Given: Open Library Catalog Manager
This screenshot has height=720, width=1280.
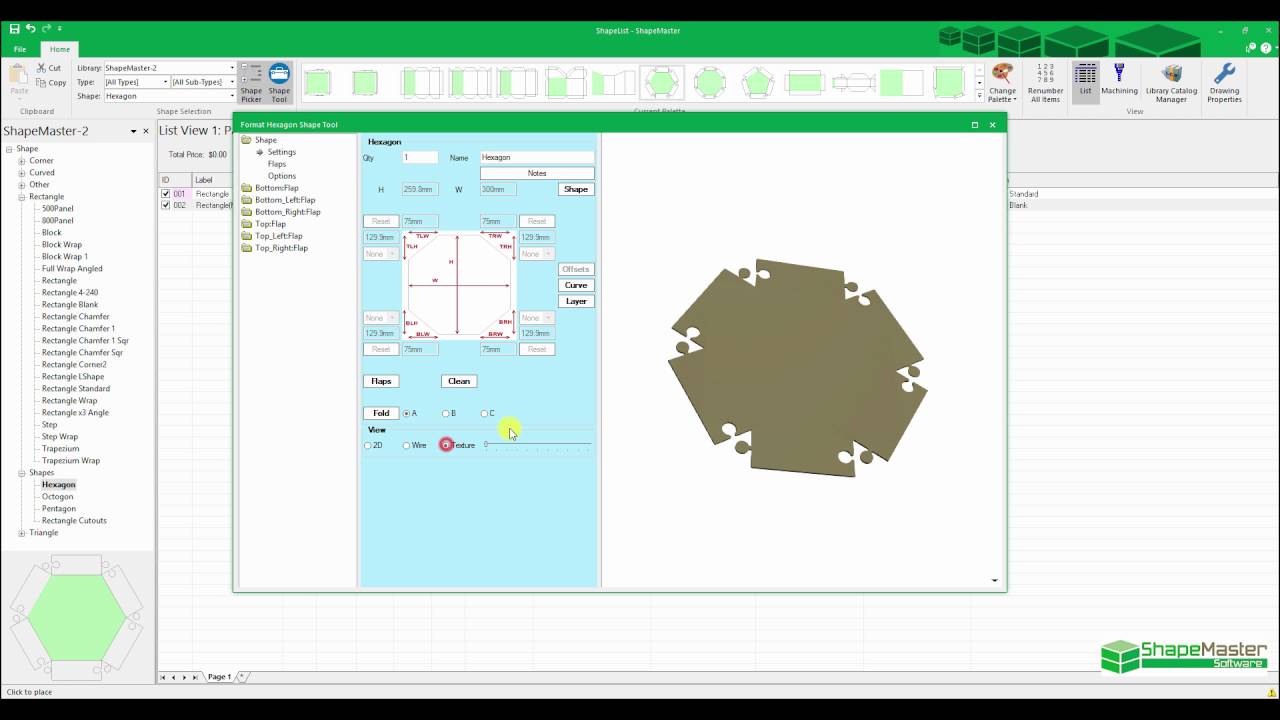Looking at the screenshot, I should point(1171,83).
